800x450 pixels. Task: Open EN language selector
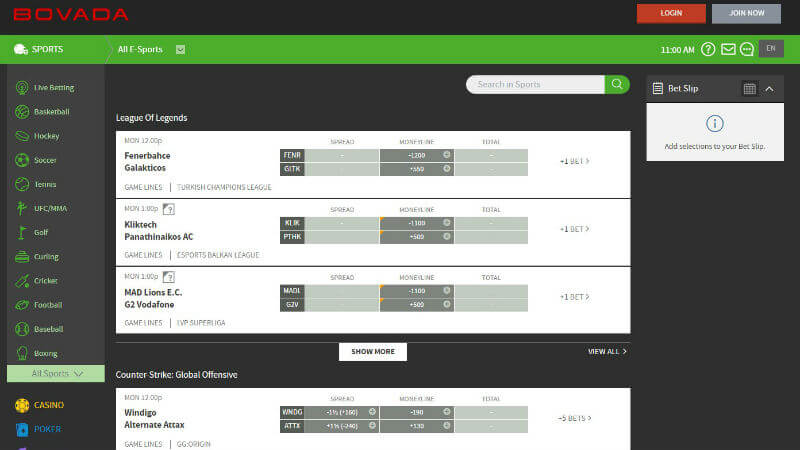[x=771, y=49]
